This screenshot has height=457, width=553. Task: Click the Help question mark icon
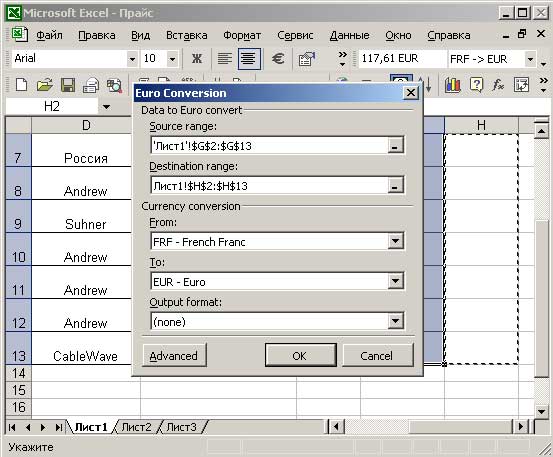click(476, 85)
